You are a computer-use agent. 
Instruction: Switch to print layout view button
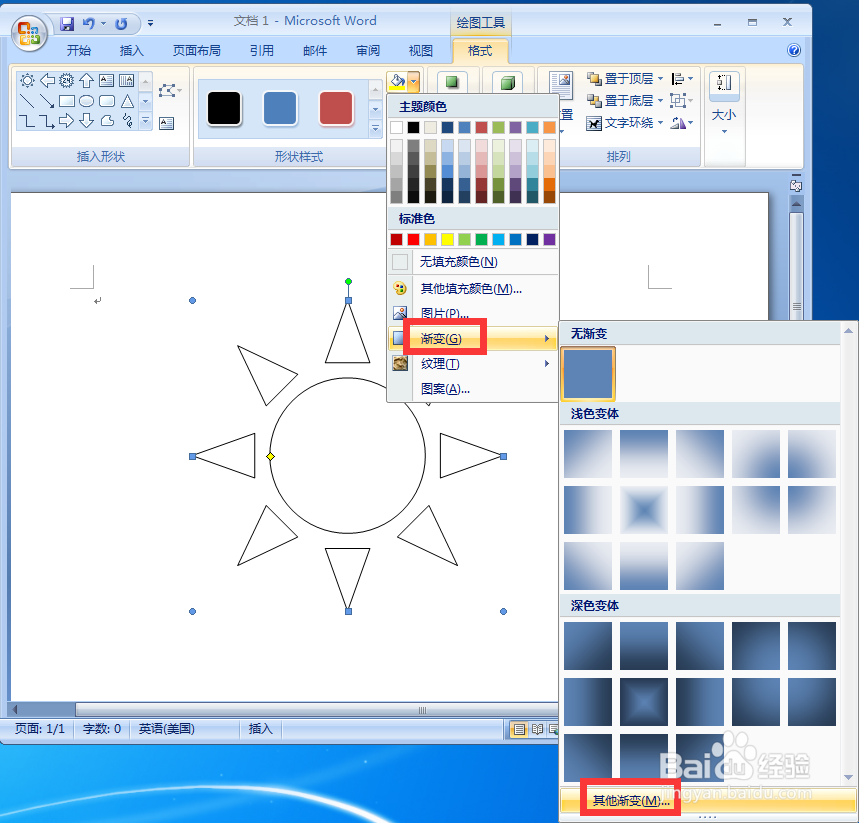coord(519,729)
